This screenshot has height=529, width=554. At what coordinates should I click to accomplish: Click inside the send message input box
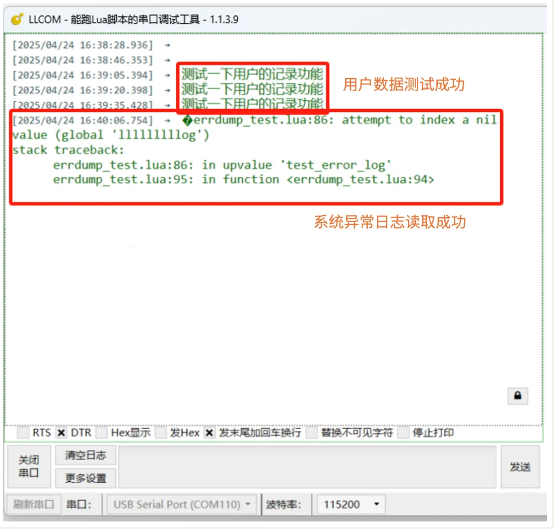[307, 467]
